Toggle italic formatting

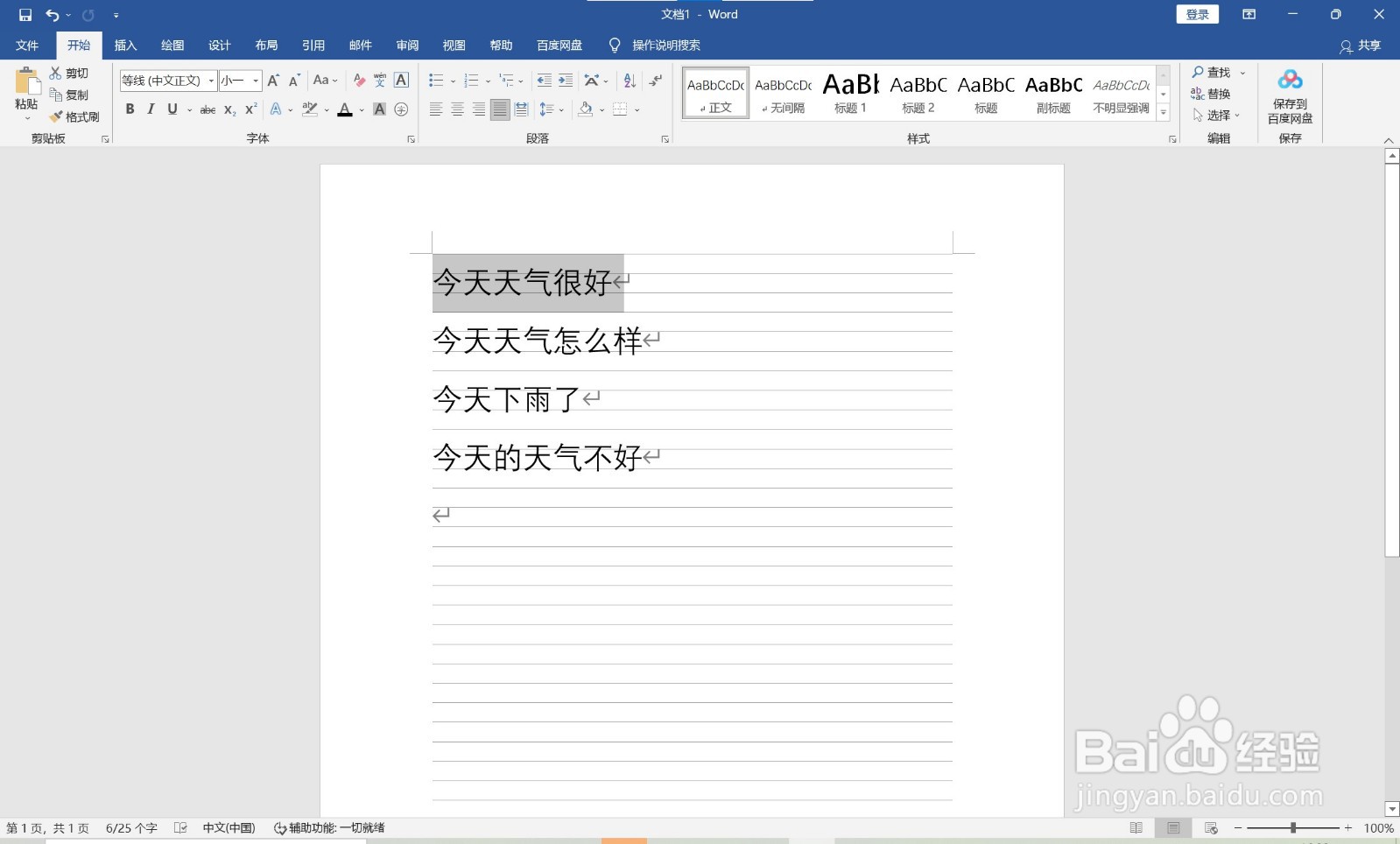tap(151, 109)
